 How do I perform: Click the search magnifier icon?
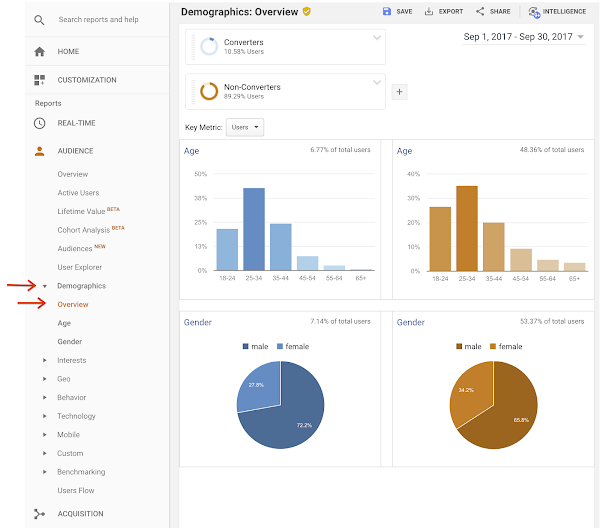39,20
